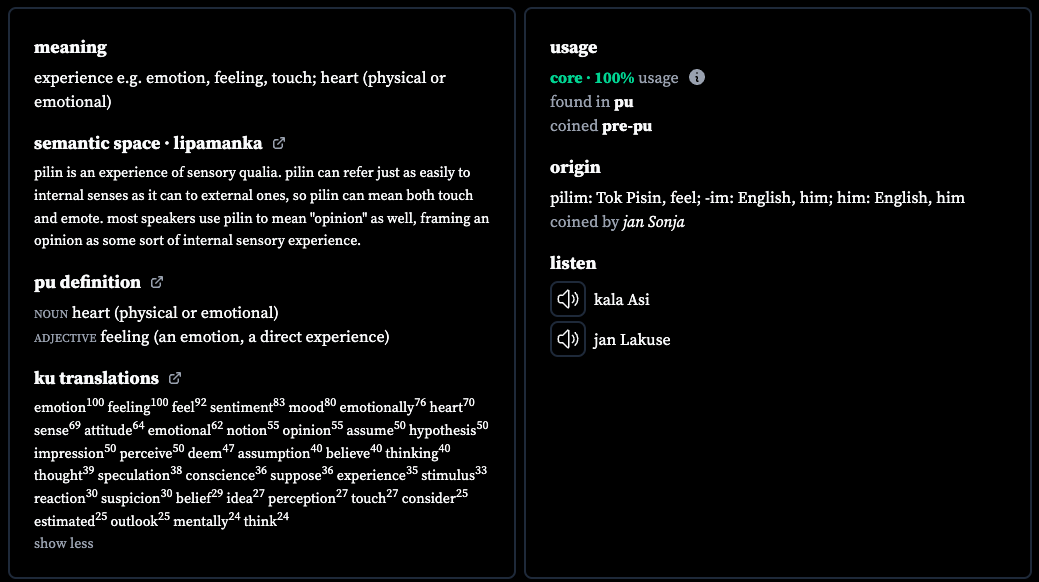Click the emotion translation word

tap(60, 408)
